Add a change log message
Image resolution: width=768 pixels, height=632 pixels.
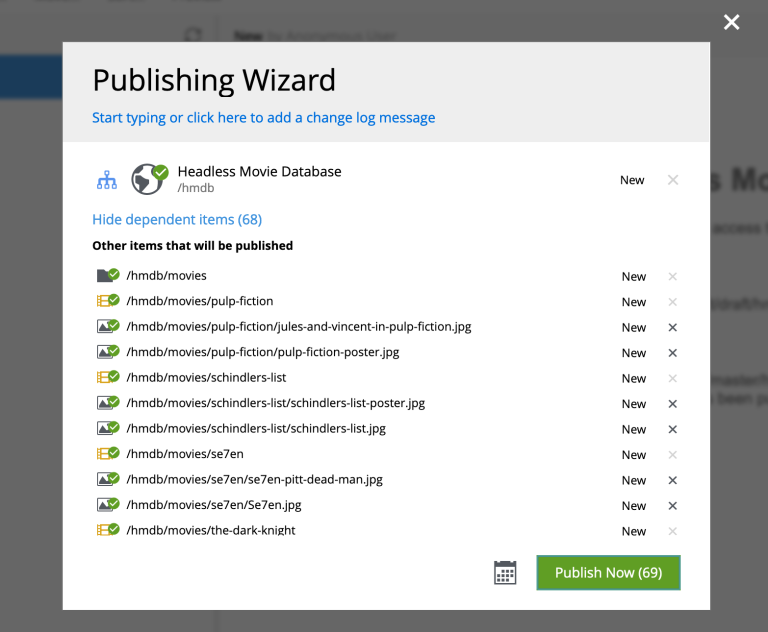coord(264,118)
